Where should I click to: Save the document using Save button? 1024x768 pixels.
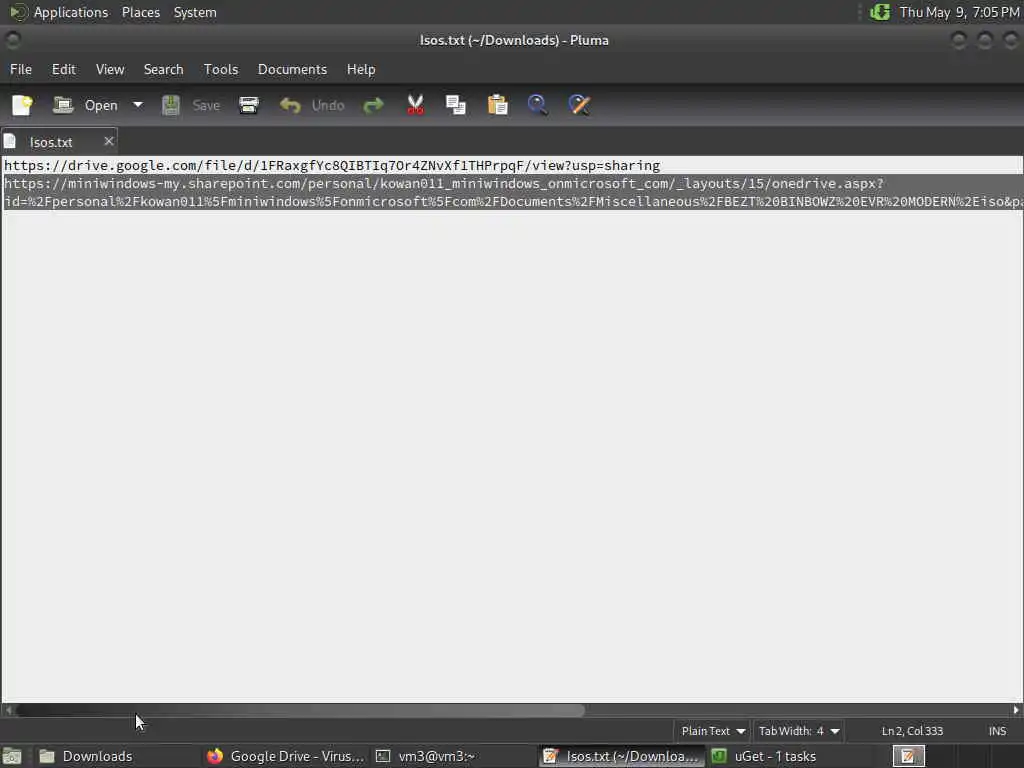click(x=191, y=105)
